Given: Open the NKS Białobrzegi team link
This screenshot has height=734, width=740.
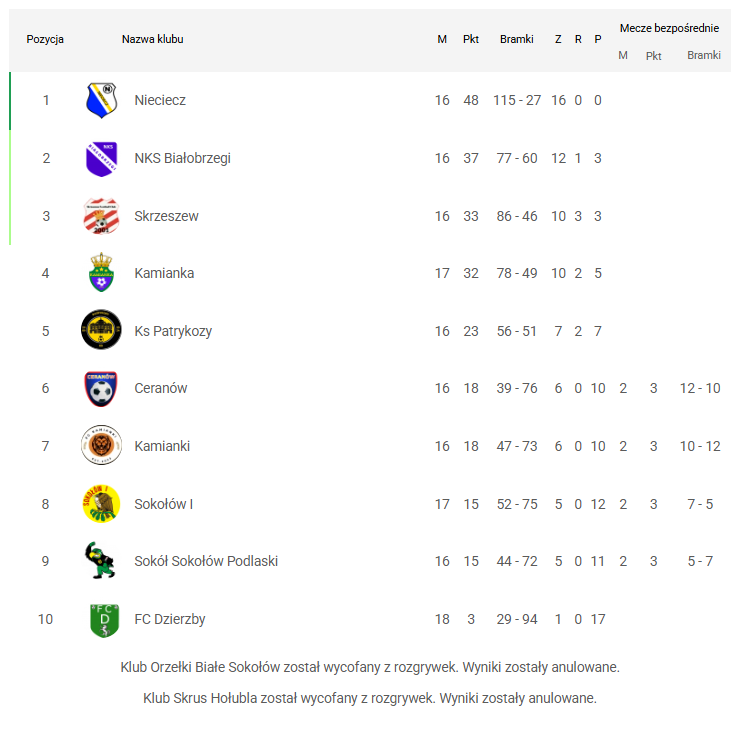Looking at the screenshot, I should click(x=182, y=158).
